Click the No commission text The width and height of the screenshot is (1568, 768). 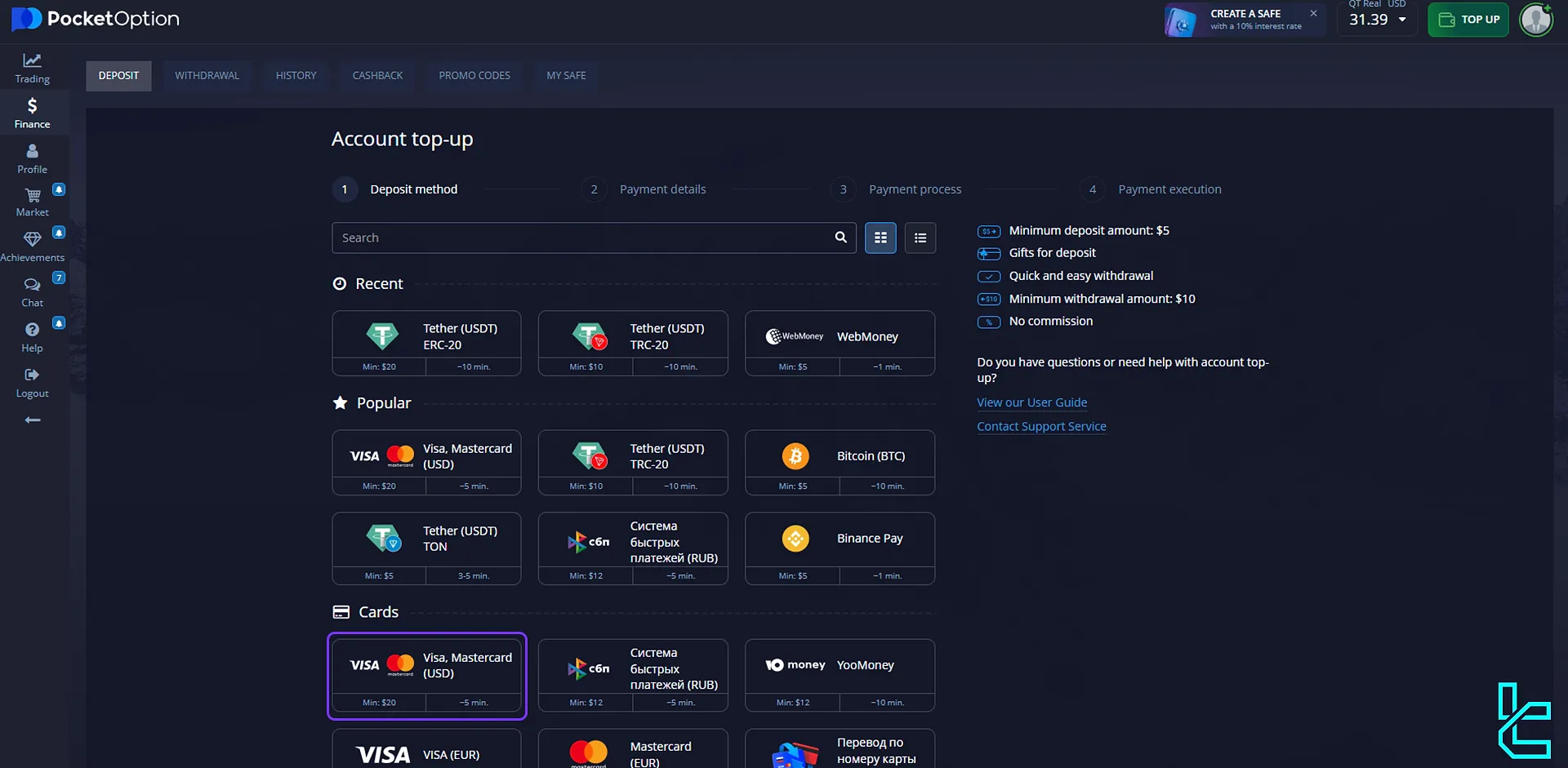[1050, 322]
